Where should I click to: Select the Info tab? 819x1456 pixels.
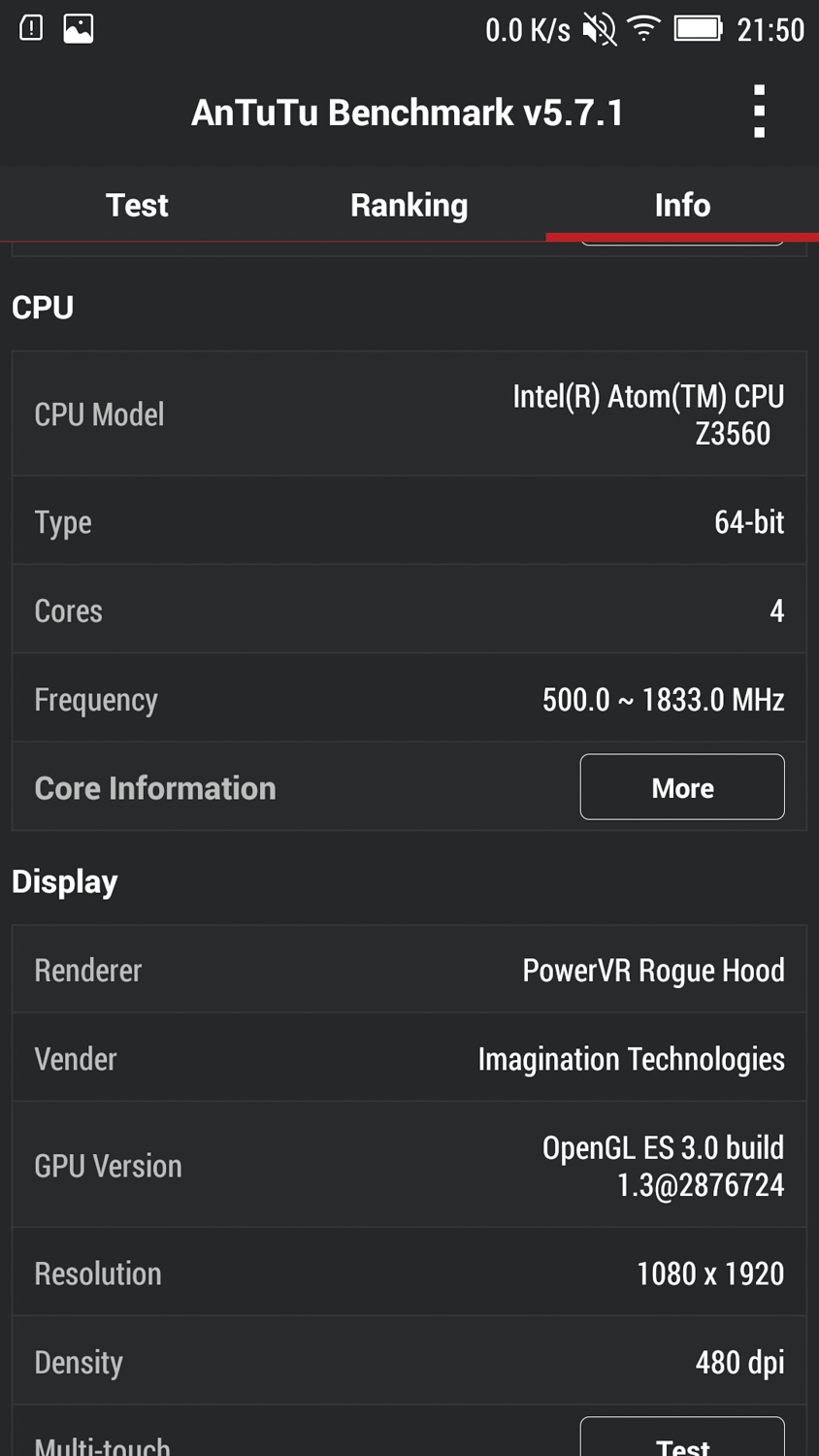pos(682,205)
